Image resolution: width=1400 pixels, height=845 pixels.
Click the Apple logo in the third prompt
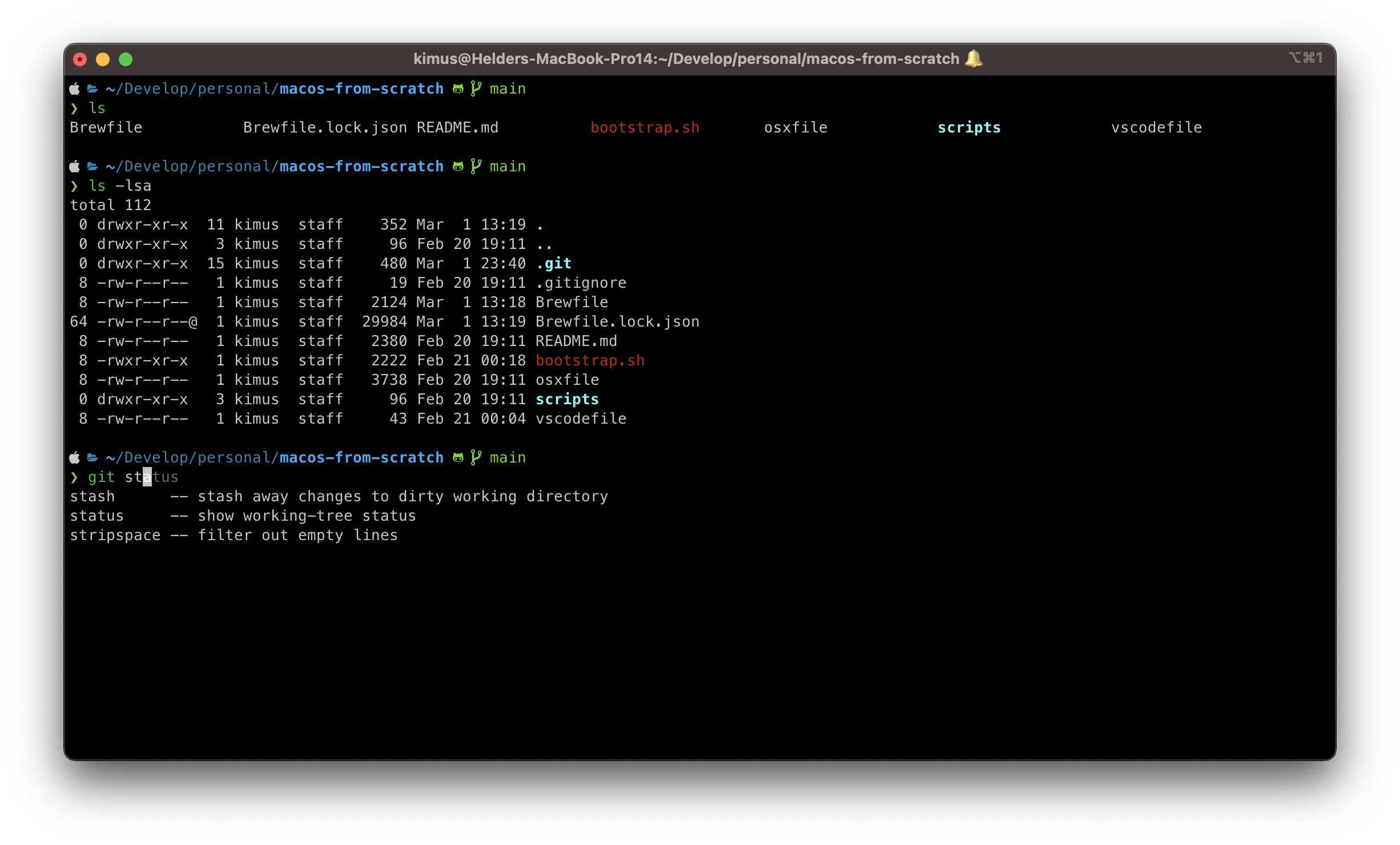pos(75,457)
